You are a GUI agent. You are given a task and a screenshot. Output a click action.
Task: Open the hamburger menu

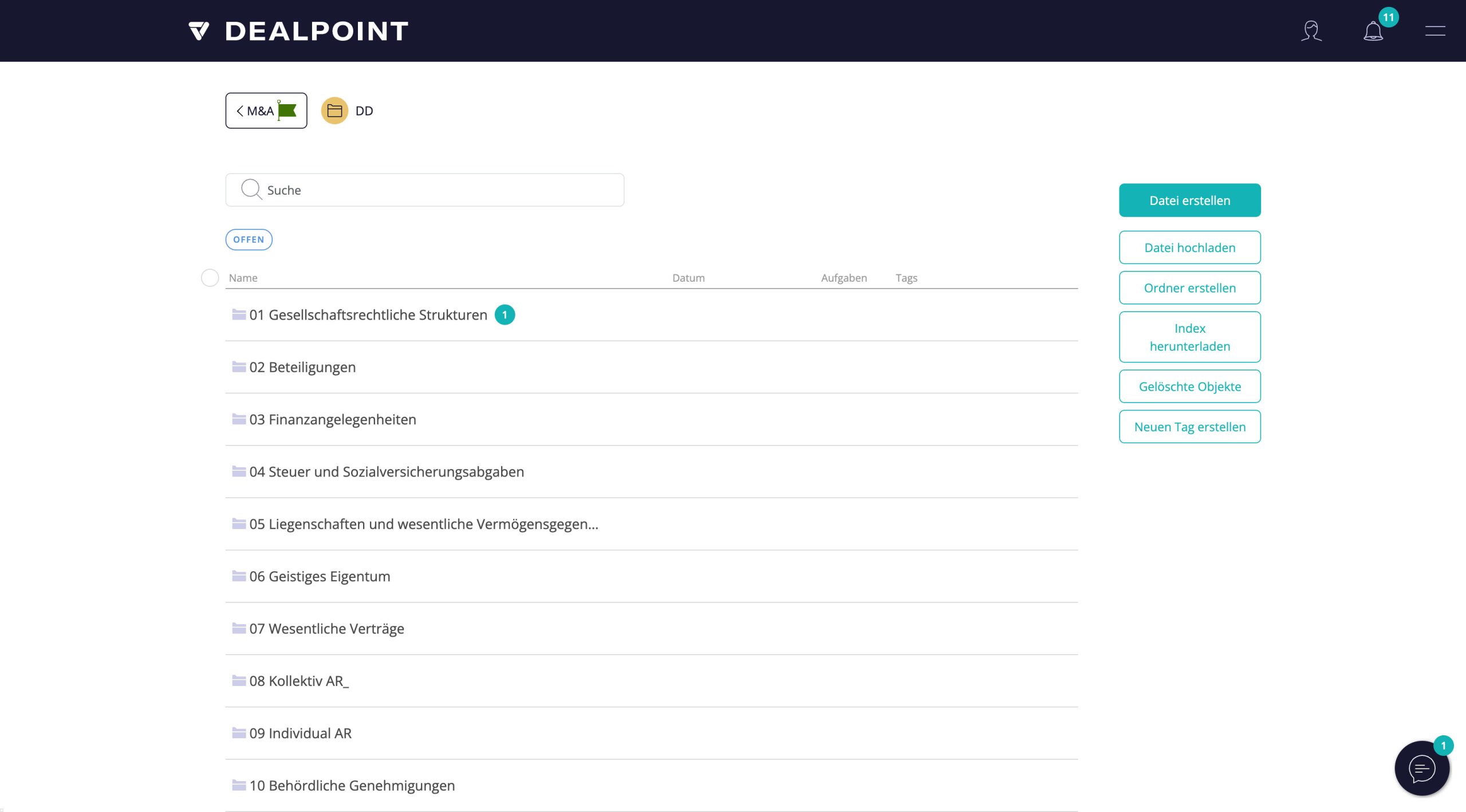tap(1435, 31)
